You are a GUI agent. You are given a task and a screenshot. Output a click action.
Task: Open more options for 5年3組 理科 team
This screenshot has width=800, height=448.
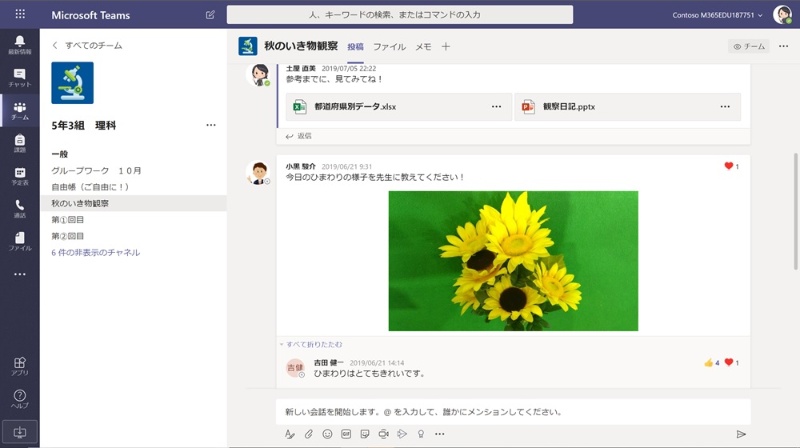210,125
